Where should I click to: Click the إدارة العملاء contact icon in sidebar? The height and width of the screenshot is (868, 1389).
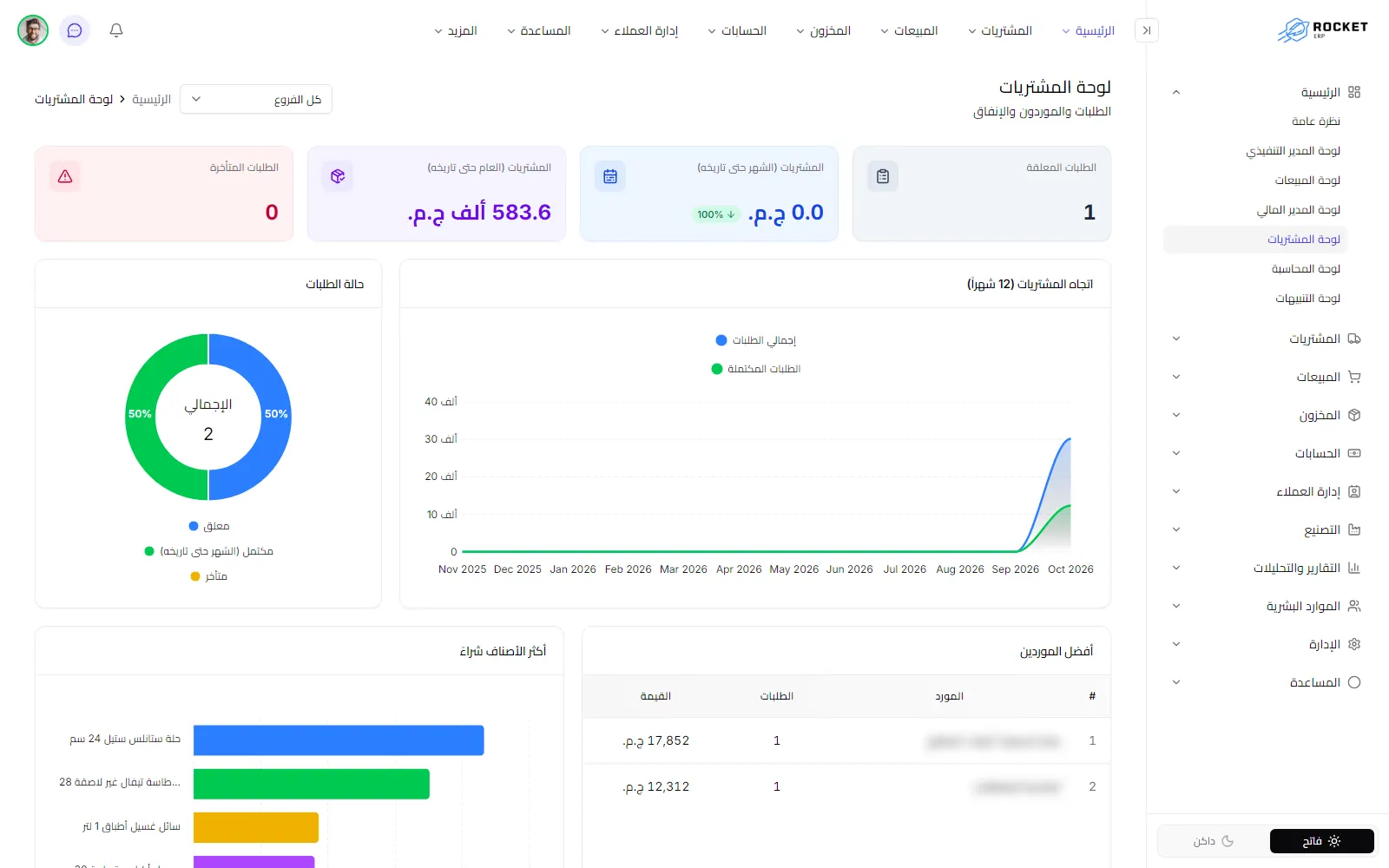pyautogui.click(x=1354, y=491)
